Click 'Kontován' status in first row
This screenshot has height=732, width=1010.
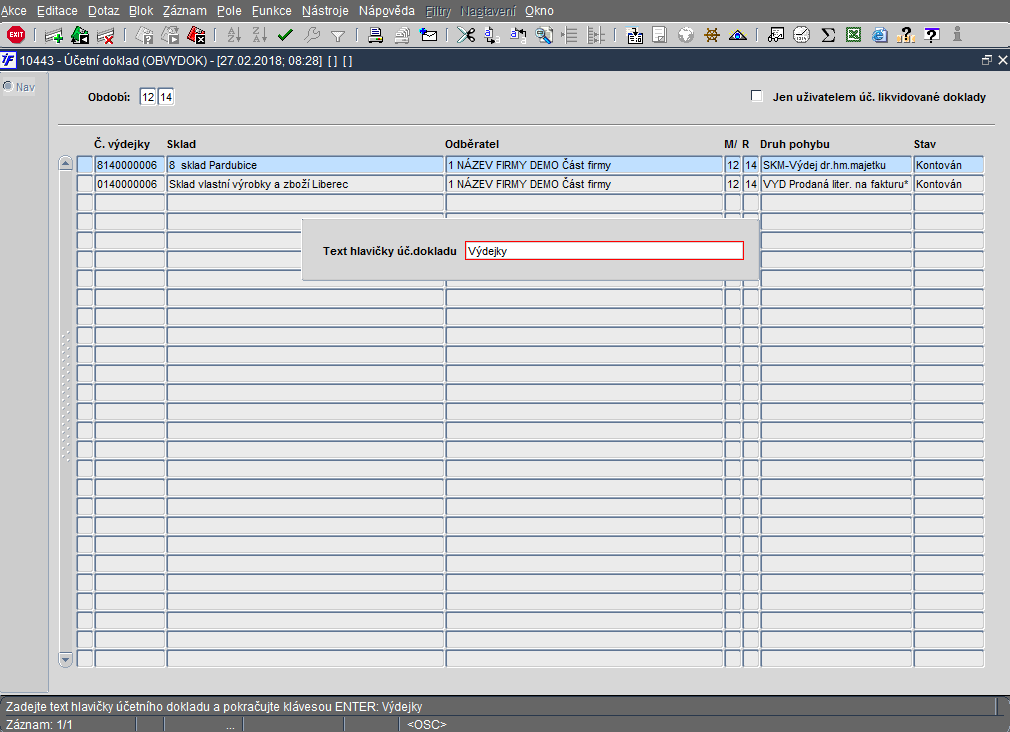(x=949, y=165)
